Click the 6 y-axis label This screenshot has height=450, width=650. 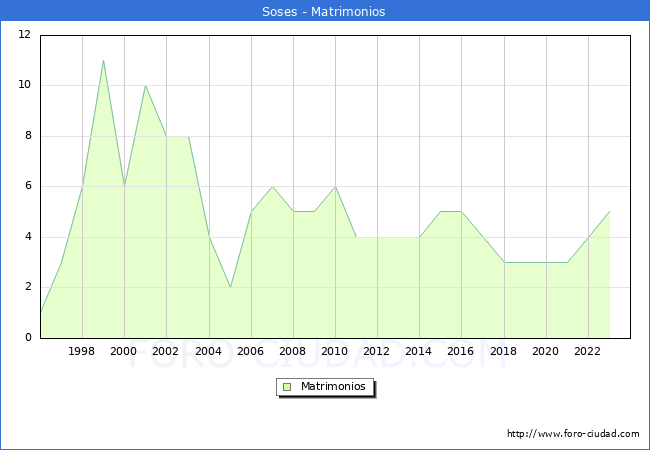click(28, 186)
